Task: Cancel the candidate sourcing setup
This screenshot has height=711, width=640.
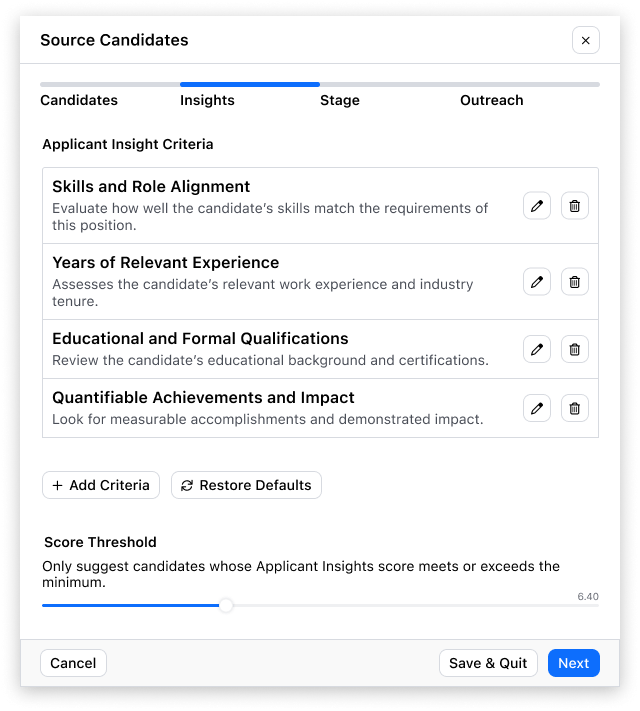Action: [x=73, y=663]
